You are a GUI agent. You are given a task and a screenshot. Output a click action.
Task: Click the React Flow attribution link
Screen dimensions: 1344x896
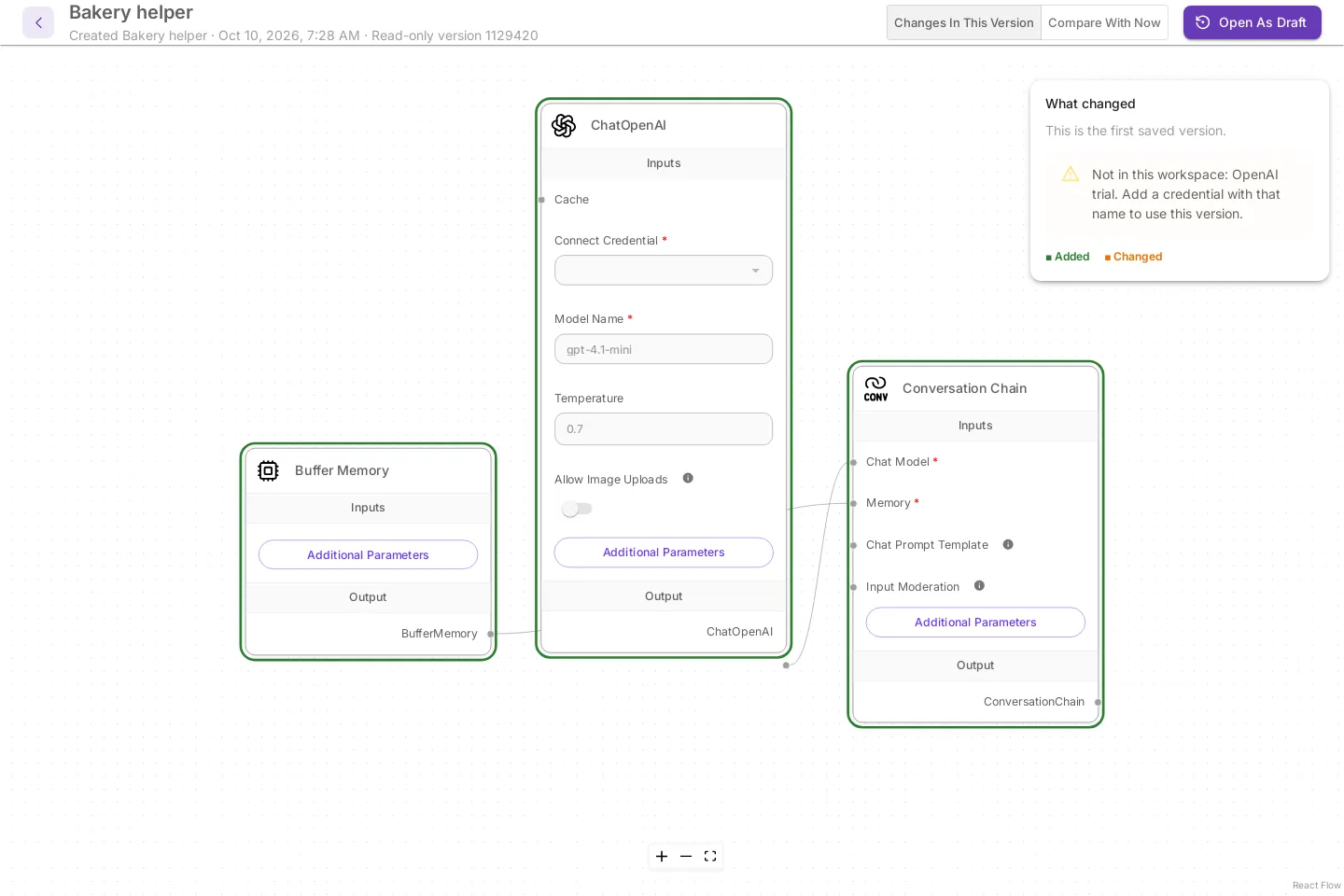[1316, 886]
